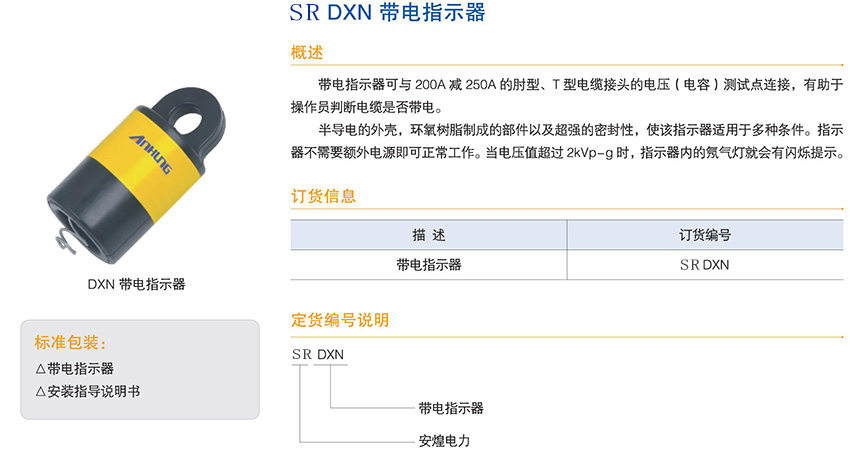Click the 订货编号 table column header
The height and width of the screenshot is (453, 850).
[x=705, y=235]
